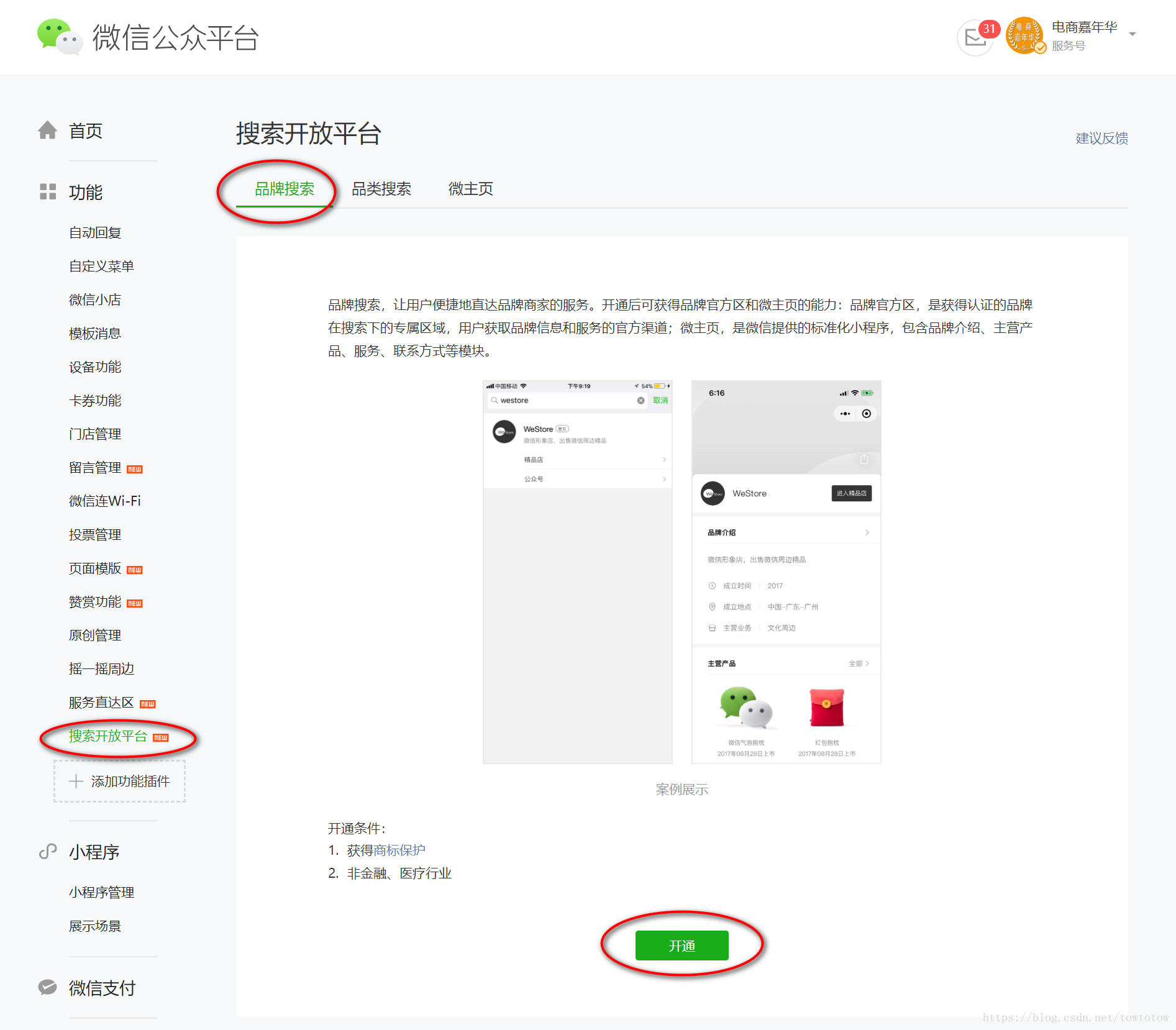
Task: Click the 功能 grid icon
Action: click(48, 191)
